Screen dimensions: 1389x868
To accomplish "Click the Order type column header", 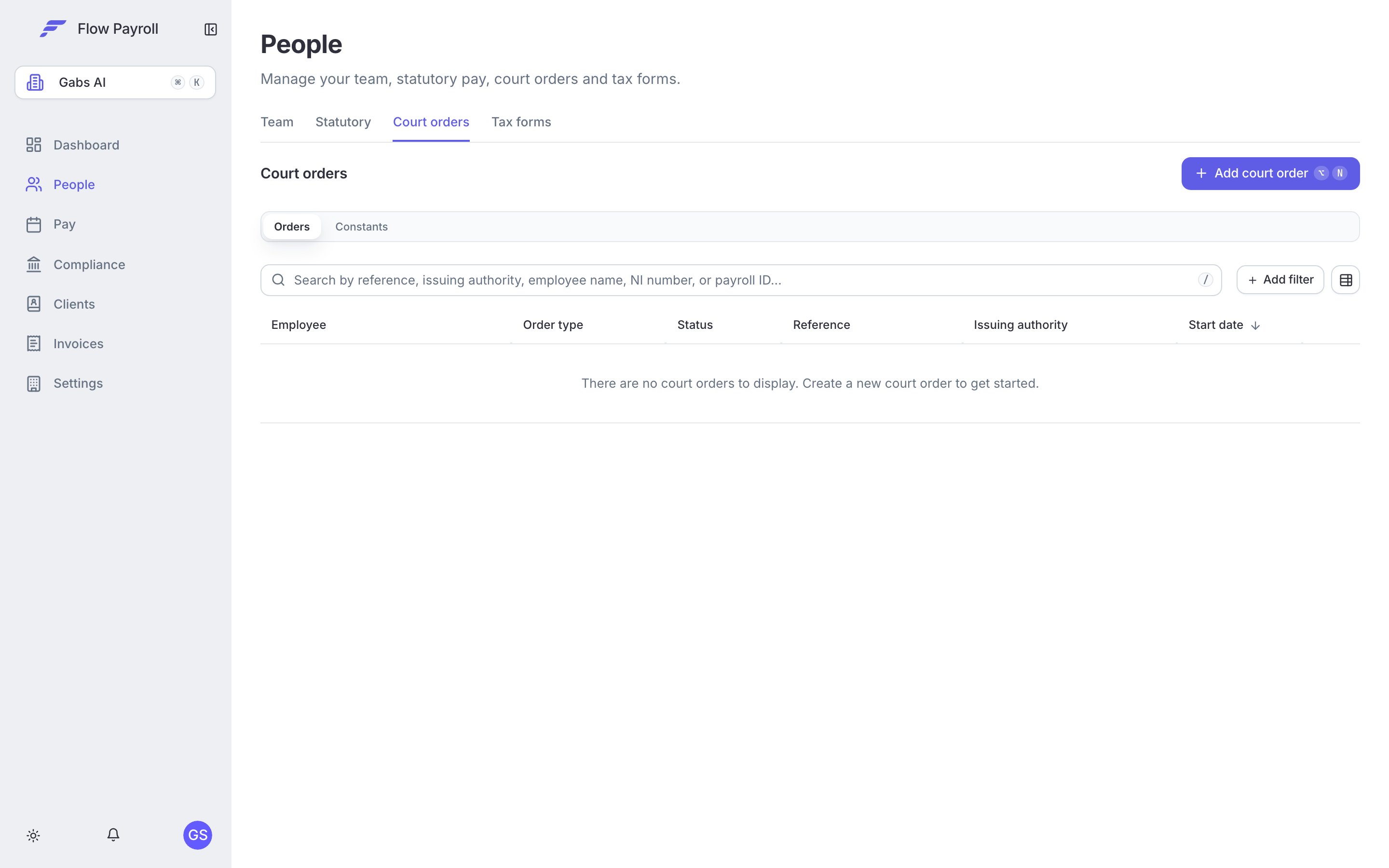I will 553,325.
